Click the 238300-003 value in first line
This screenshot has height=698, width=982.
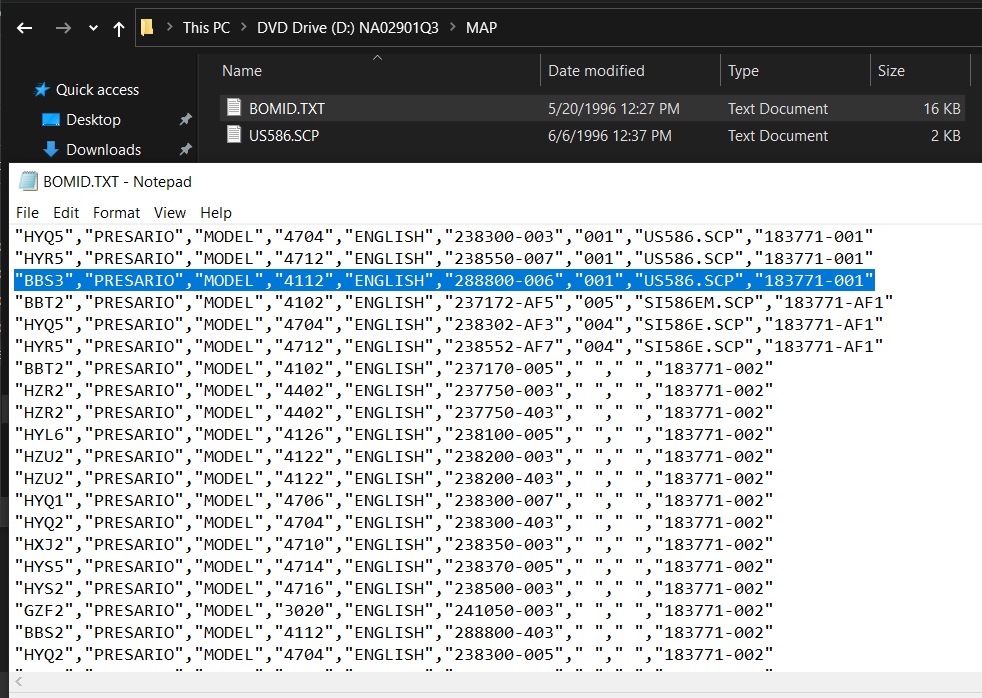[x=504, y=237]
